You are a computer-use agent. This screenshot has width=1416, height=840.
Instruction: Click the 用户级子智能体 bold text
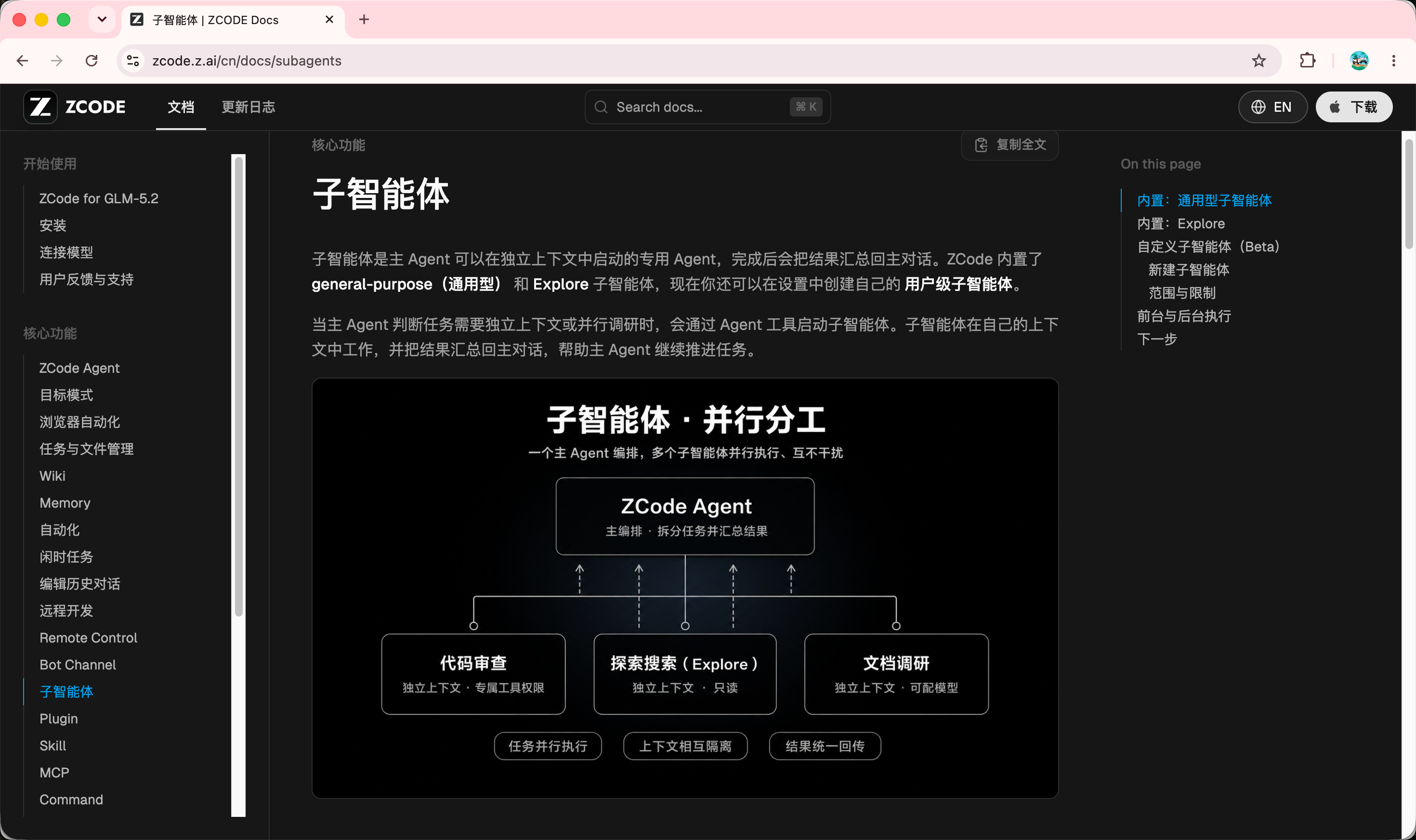click(x=958, y=284)
